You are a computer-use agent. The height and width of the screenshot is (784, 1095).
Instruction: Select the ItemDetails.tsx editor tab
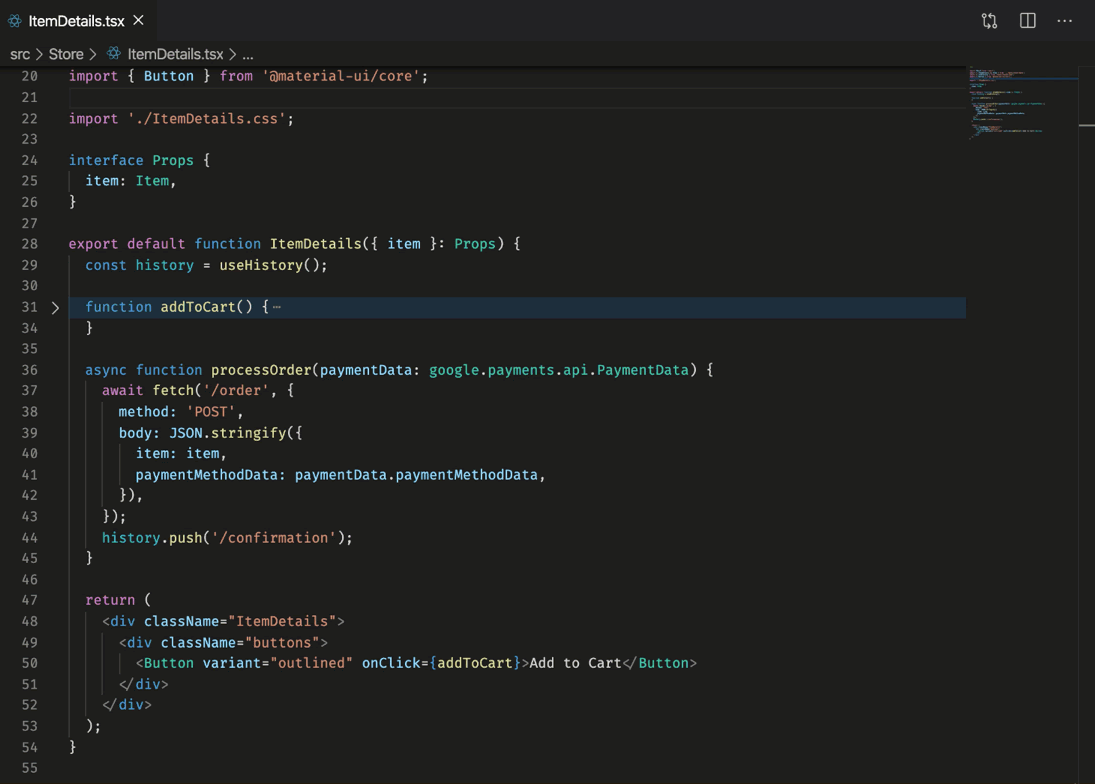76,21
